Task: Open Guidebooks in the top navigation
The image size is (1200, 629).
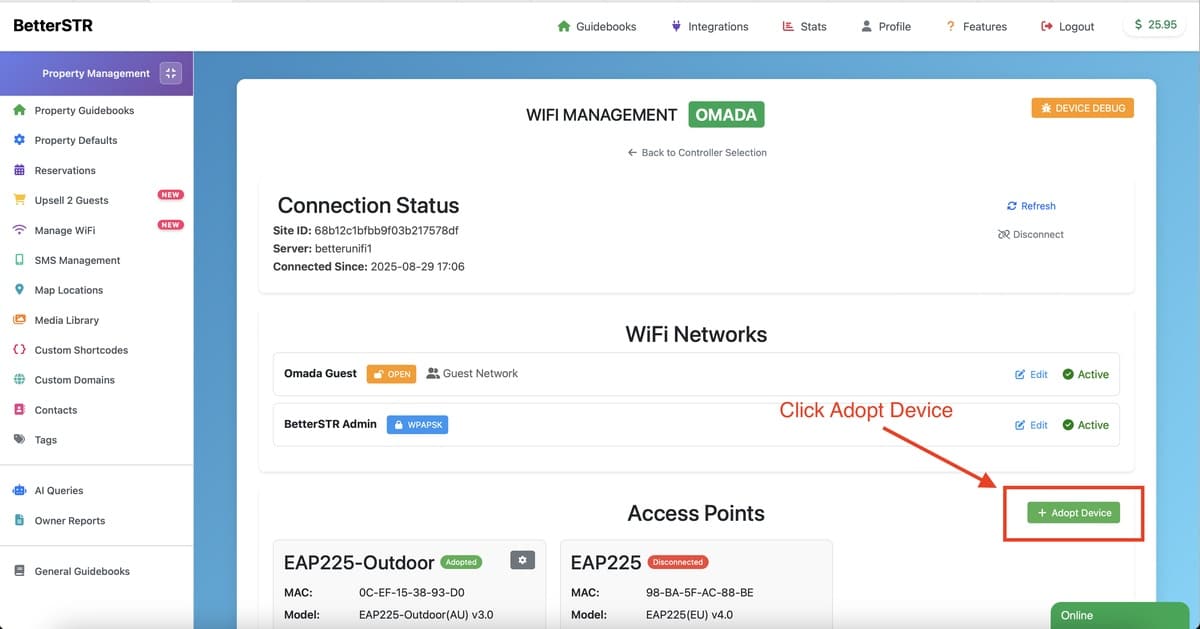Action: point(597,26)
